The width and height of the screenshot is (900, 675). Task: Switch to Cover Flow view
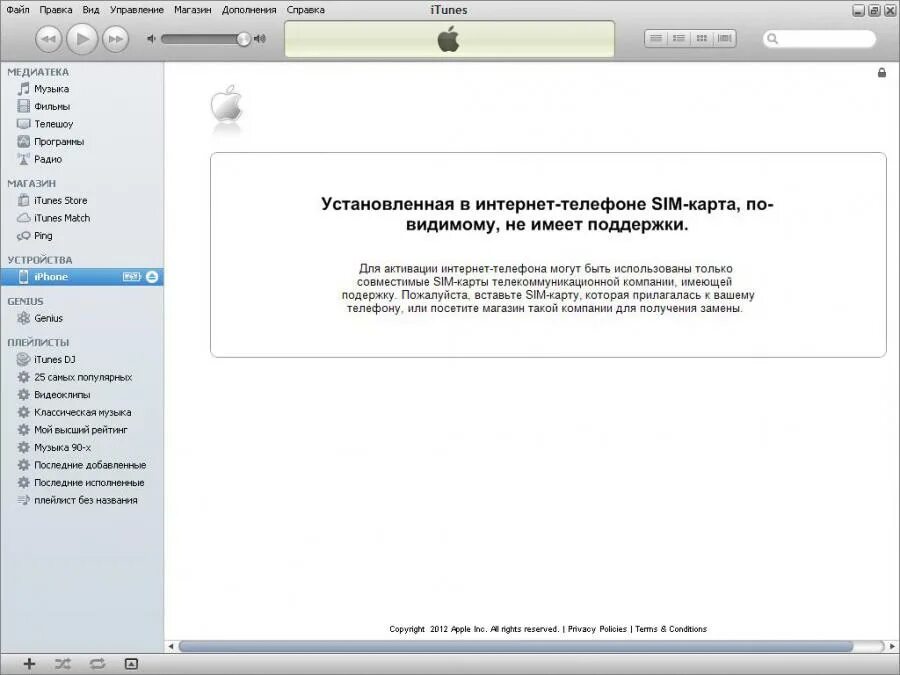click(x=724, y=38)
